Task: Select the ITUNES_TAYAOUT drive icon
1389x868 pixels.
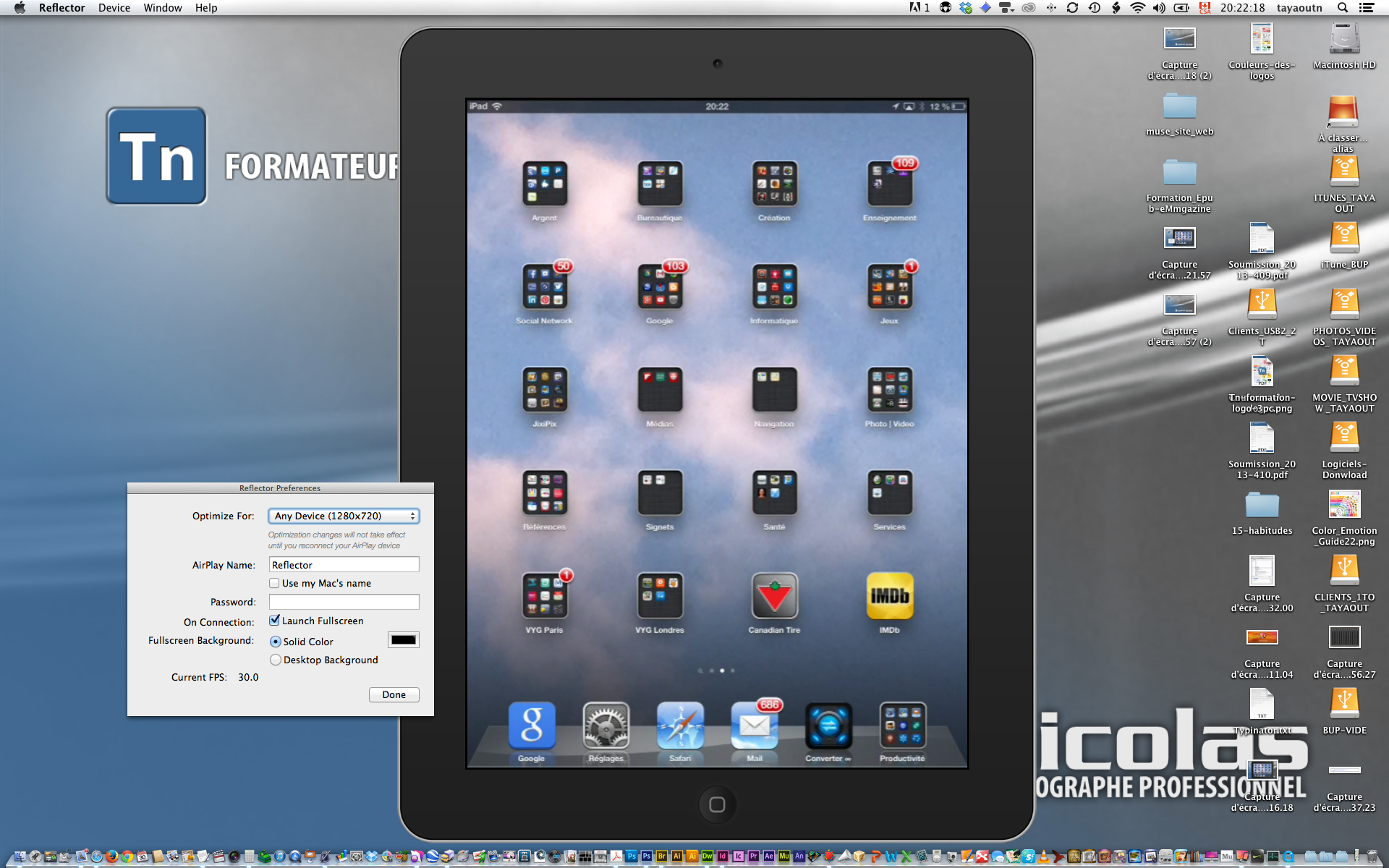Action: tap(1344, 172)
